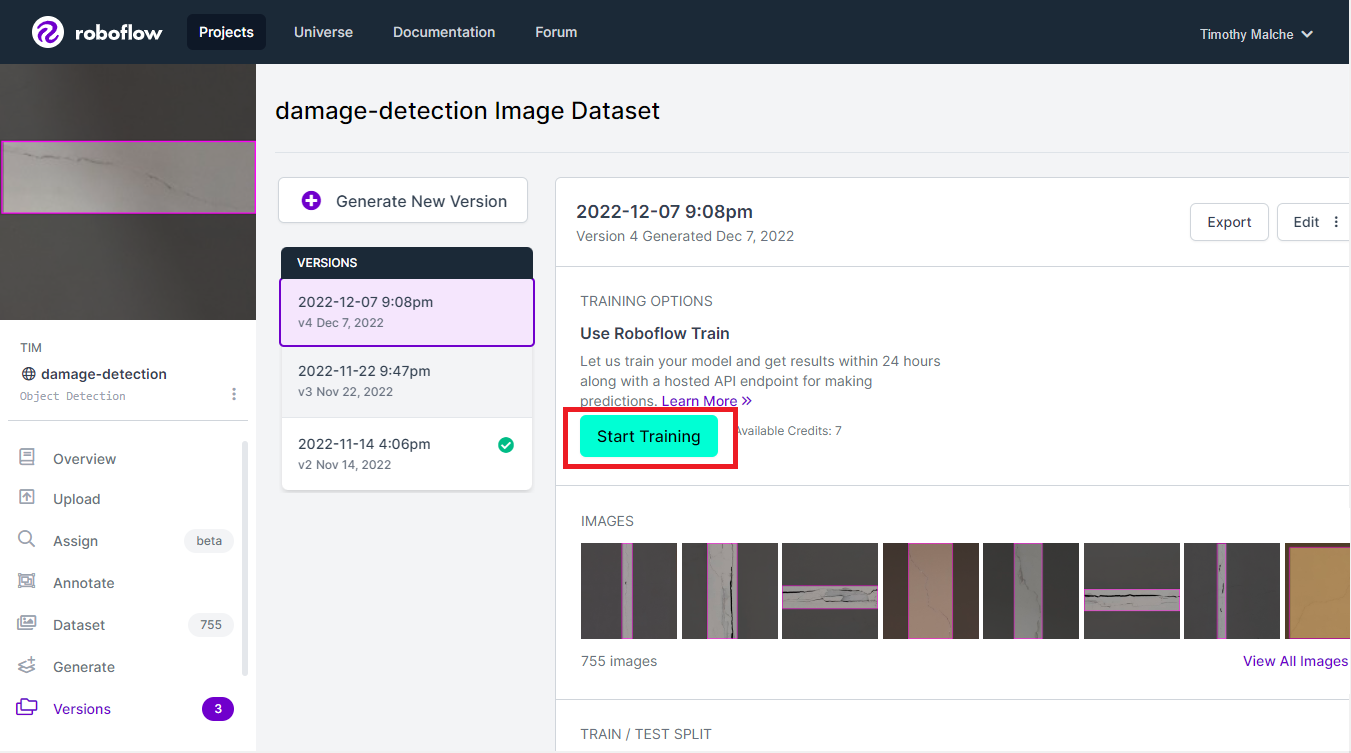Open fourth thumbnail with tan surface
This screenshot has width=1351, height=753.
pos(931,591)
